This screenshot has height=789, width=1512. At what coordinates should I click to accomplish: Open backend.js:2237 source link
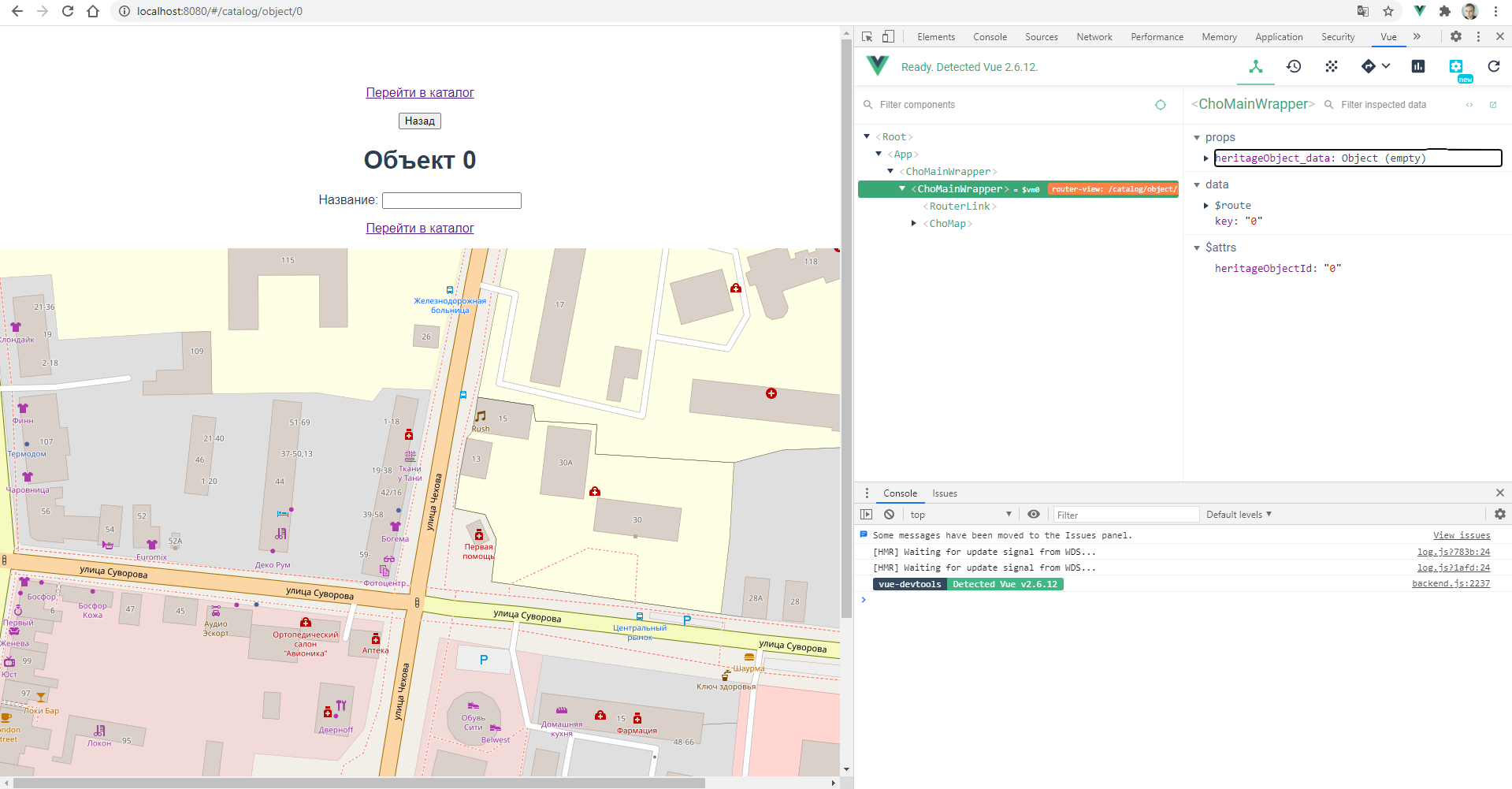pyautogui.click(x=1451, y=584)
